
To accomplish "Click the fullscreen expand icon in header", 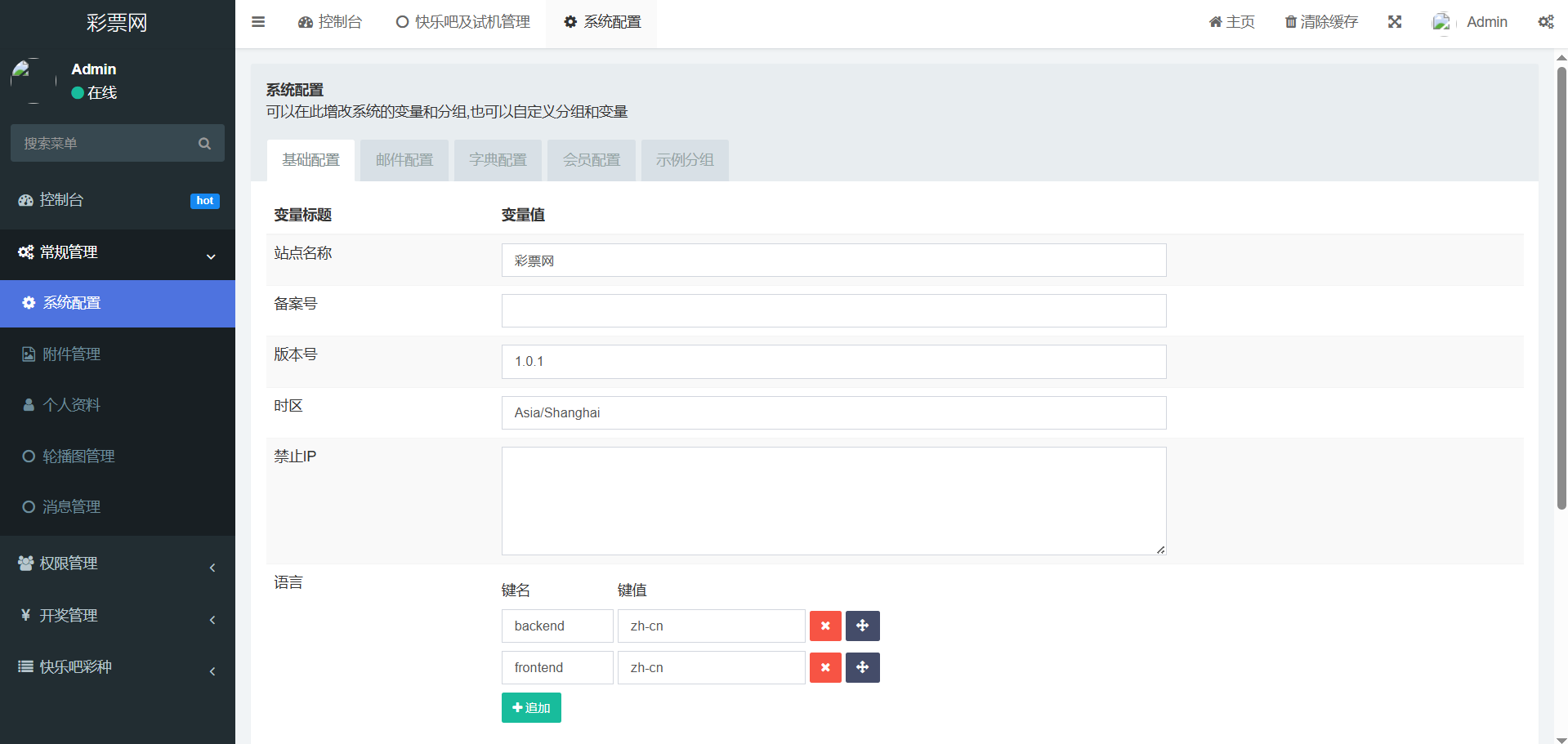I will point(1395,22).
